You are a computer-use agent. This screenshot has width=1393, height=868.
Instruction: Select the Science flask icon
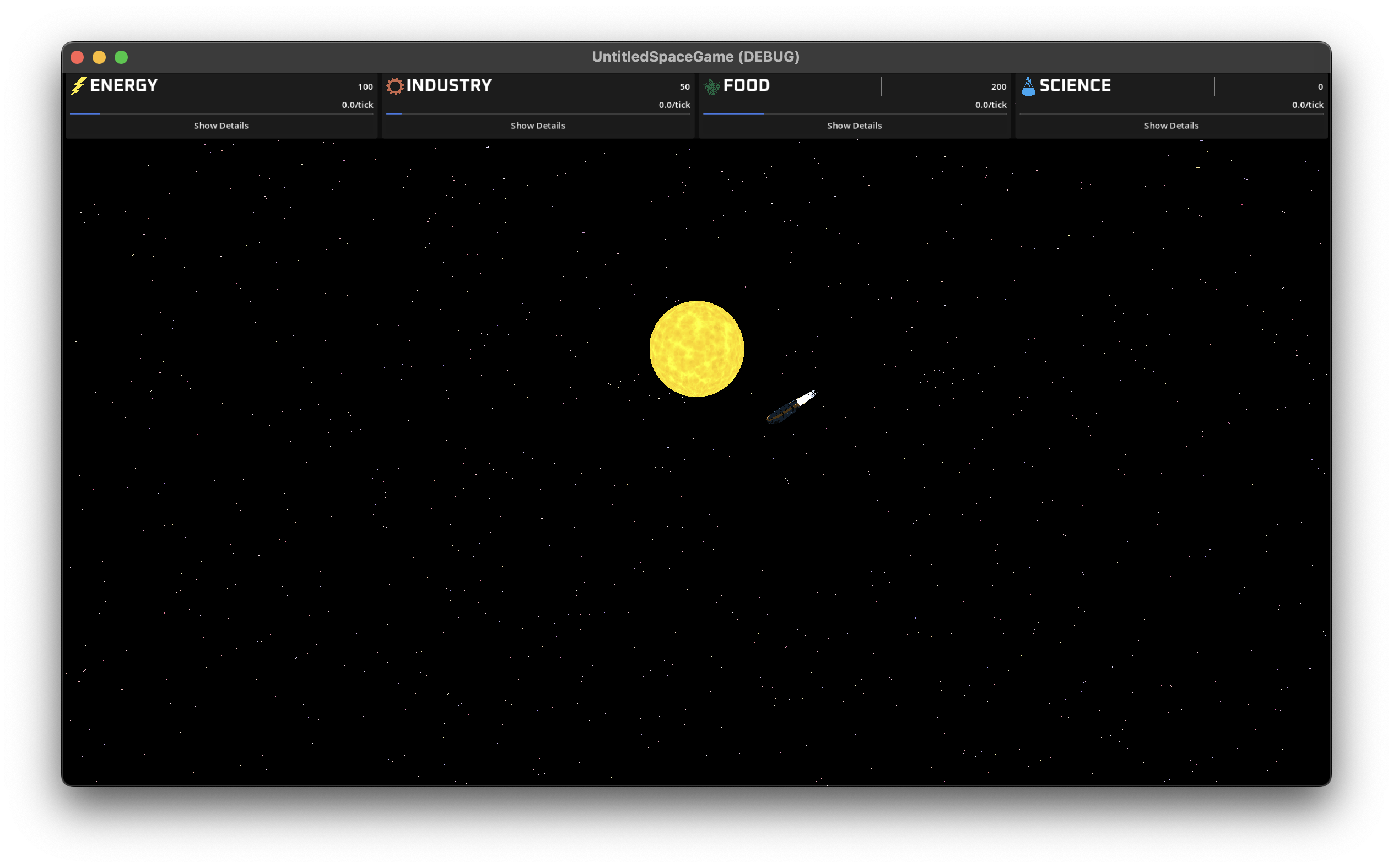pos(1027,85)
